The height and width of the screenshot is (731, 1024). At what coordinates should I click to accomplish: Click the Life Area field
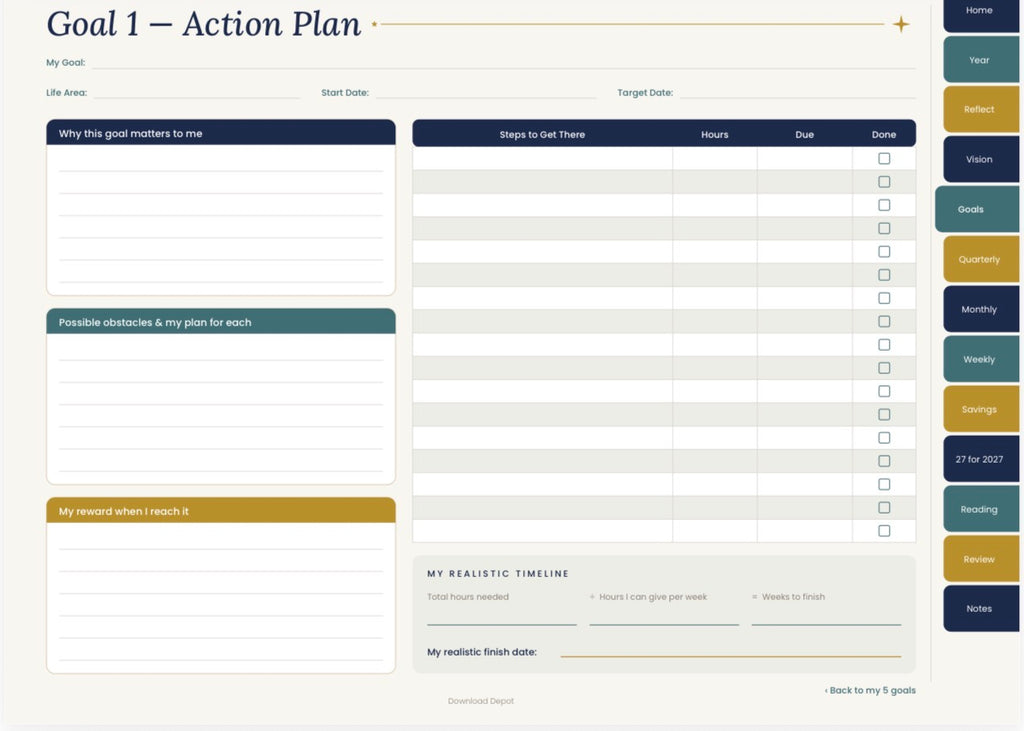[197, 93]
